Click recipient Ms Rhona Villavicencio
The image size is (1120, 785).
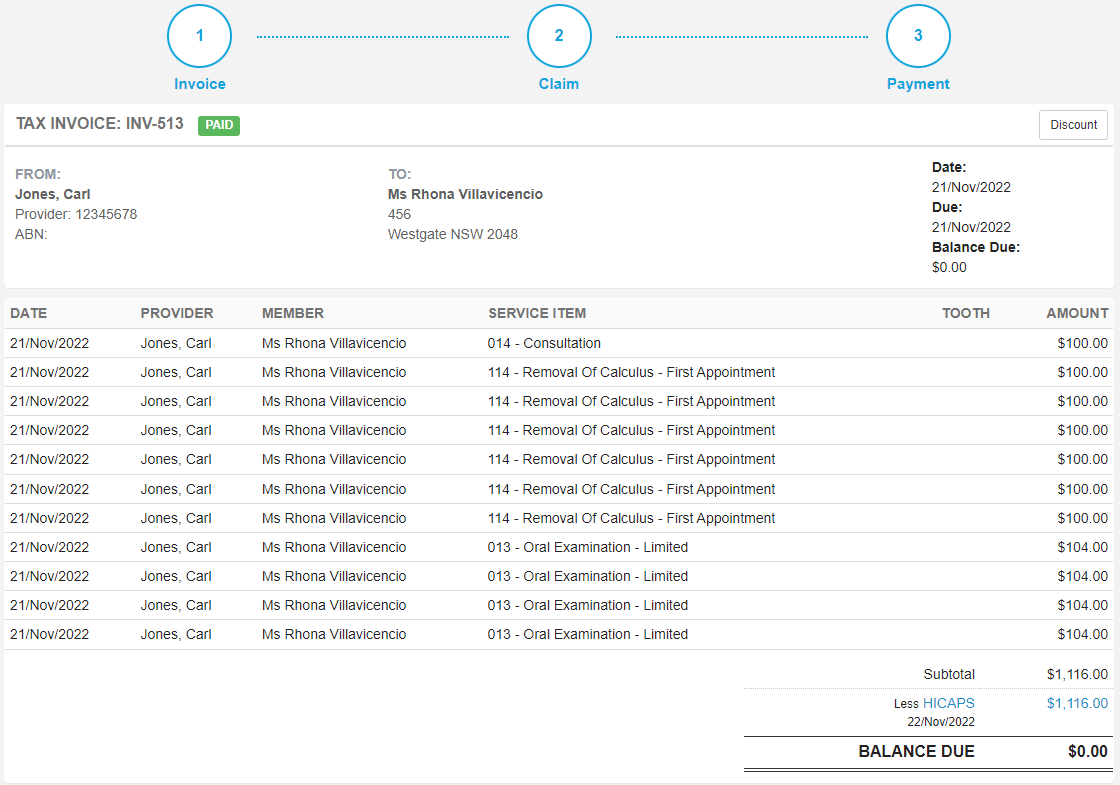[x=465, y=194]
